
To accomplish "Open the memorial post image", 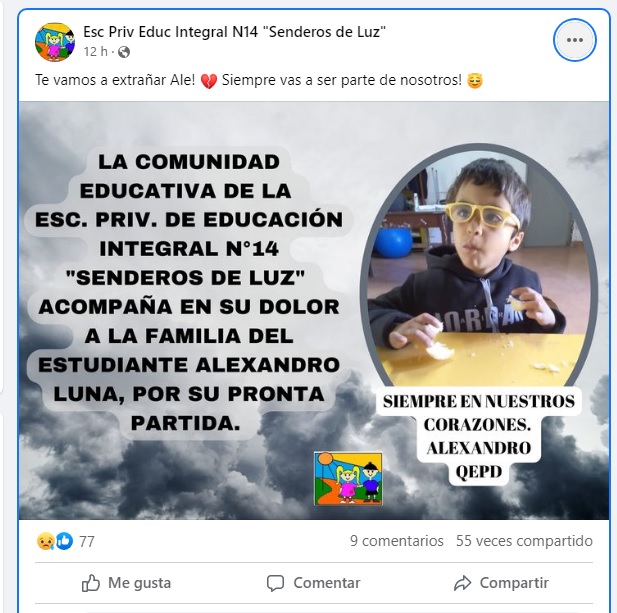I will point(314,310).
